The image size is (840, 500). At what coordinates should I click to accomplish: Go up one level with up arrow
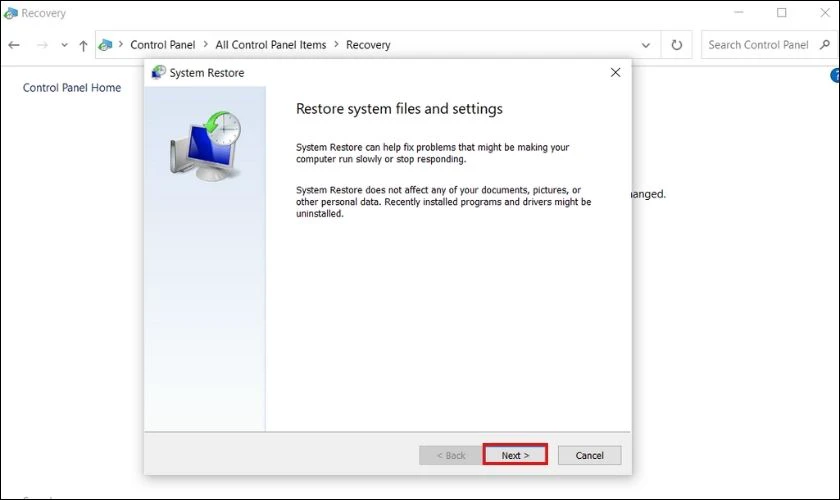click(x=83, y=46)
